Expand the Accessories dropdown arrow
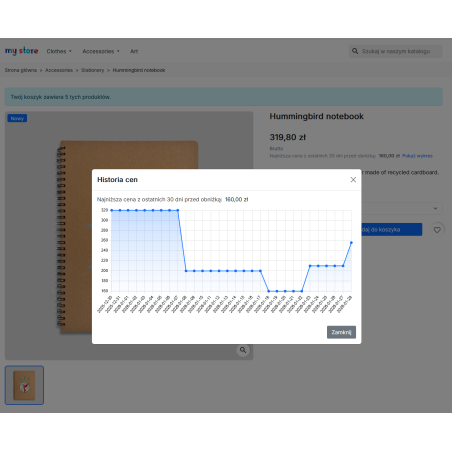This screenshot has height=452, width=452. [118, 51]
